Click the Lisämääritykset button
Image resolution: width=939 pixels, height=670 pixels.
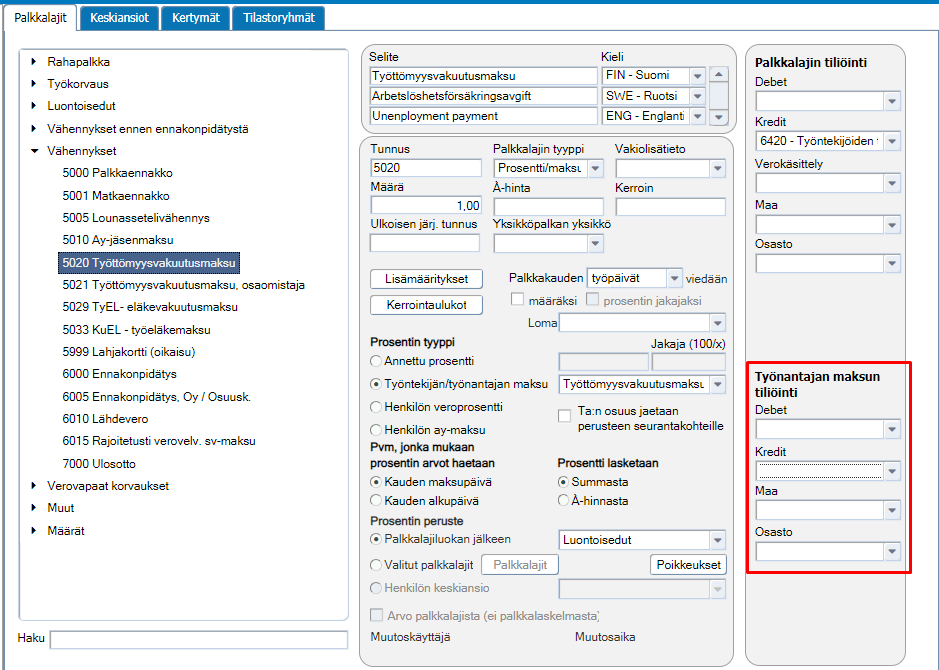426,279
